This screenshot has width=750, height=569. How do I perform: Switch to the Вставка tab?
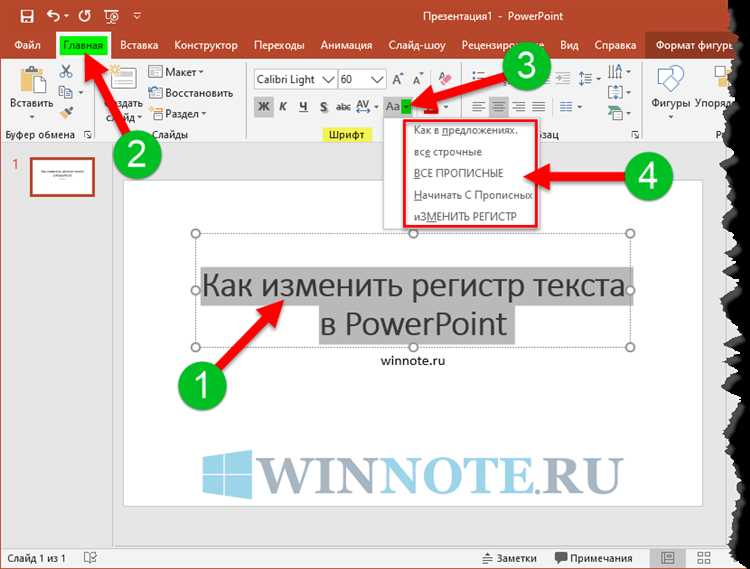click(x=139, y=45)
